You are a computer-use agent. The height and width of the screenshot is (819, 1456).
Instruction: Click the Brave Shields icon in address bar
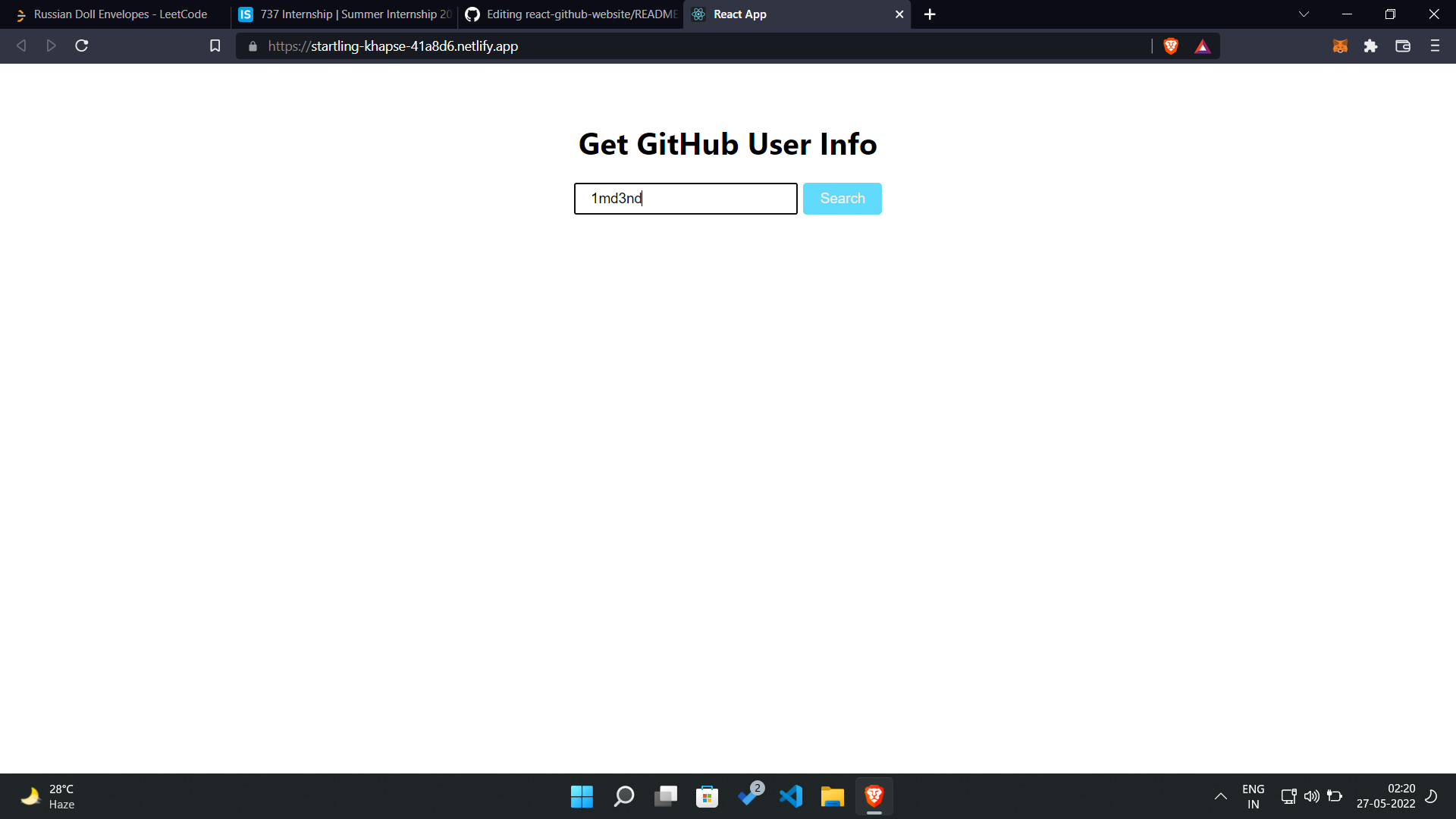(1170, 45)
